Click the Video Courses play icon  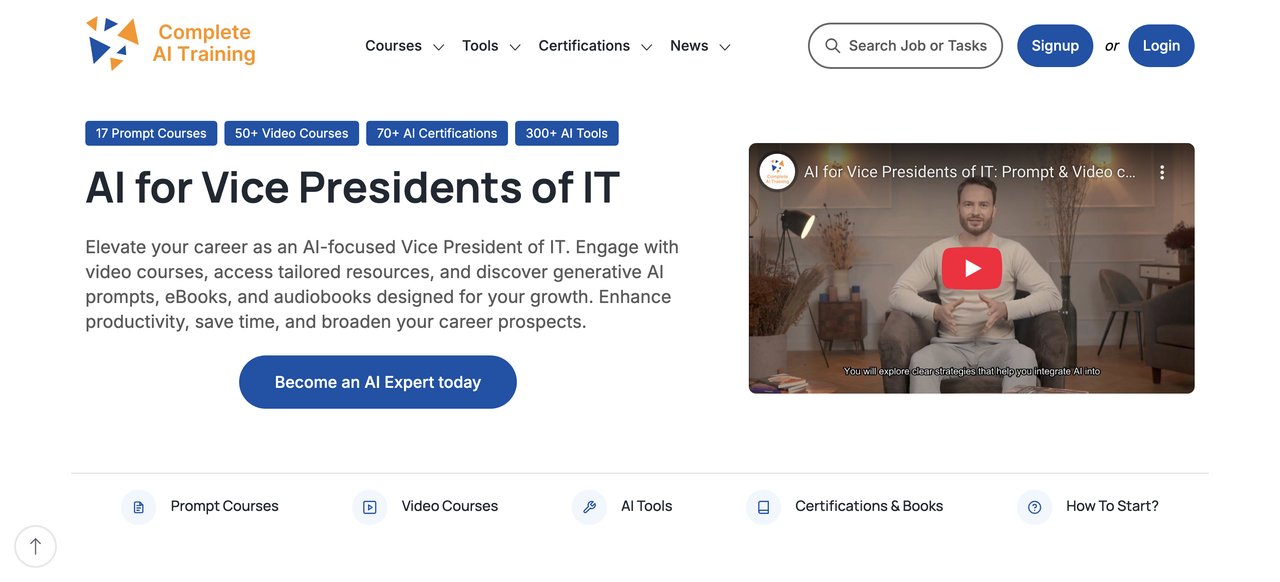(x=370, y=507)
